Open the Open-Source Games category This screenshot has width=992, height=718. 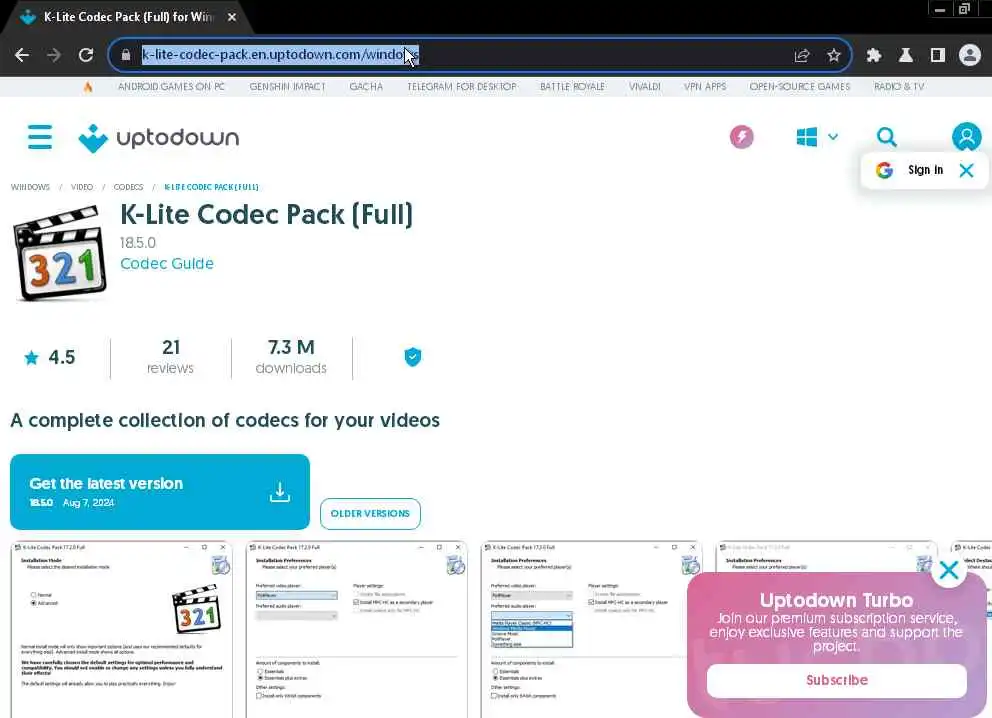click(x=800, y=87)
